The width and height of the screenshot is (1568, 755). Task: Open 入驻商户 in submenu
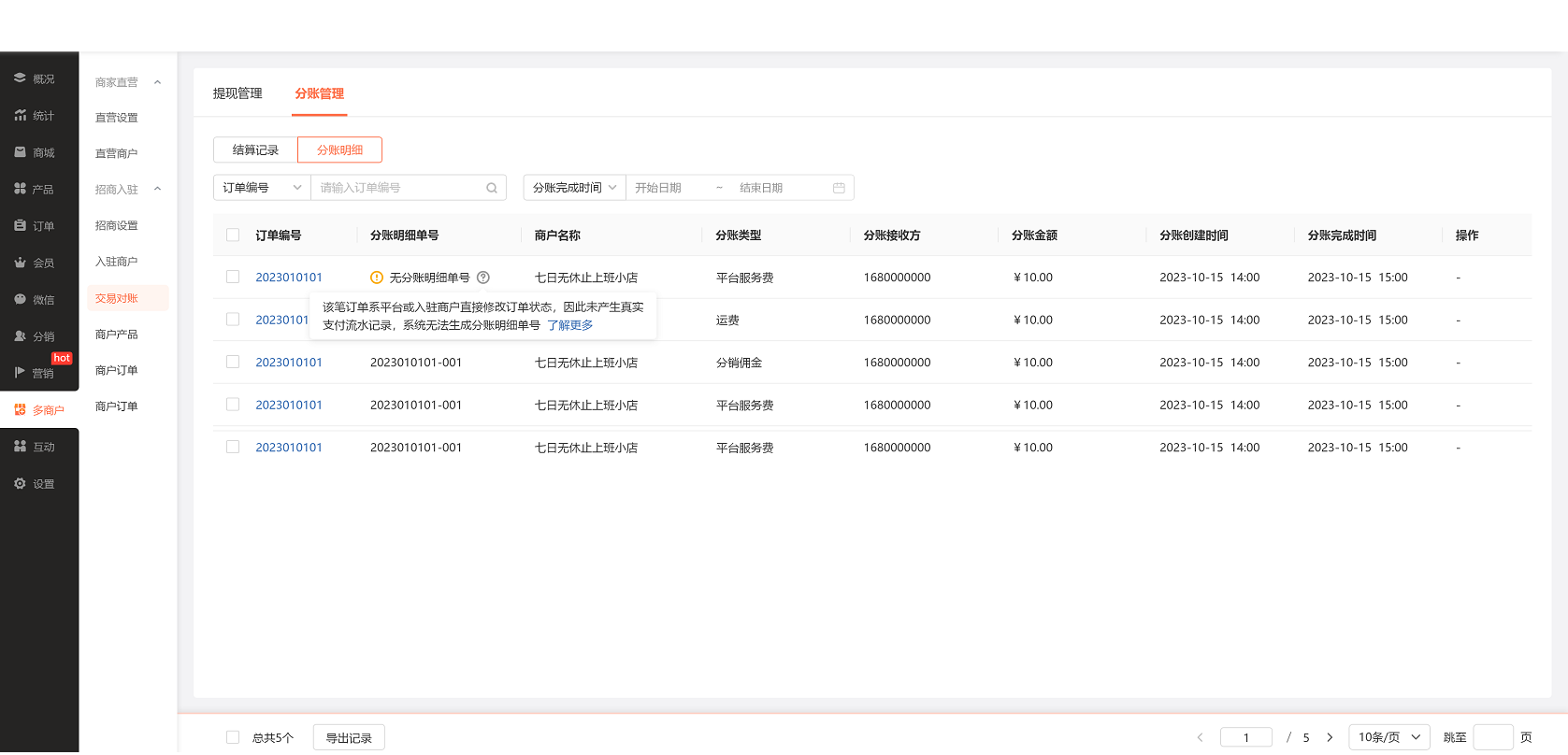pos(117,262)
